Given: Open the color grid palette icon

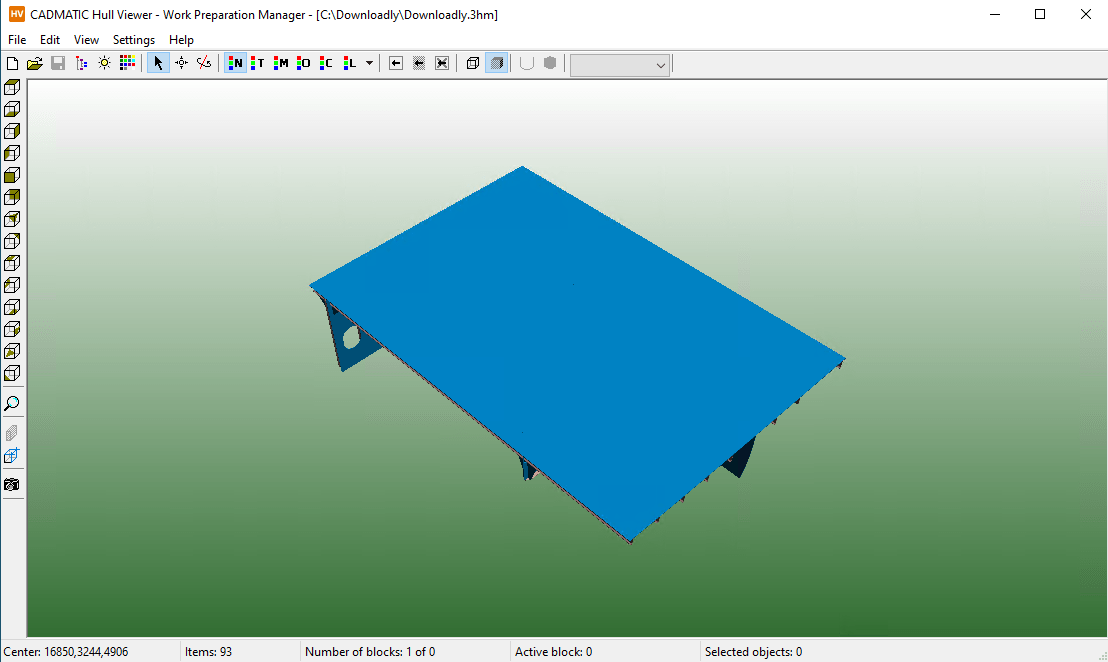Looking at the screenshot, I should pyautogui.click(x=127, y=63).
